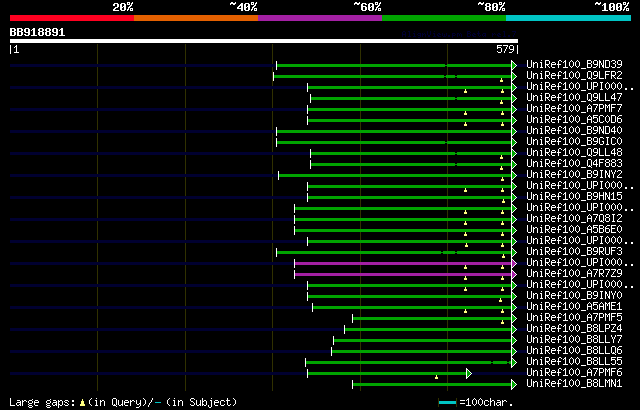Click the cyan 100char scale bar

(x=447, y=403)
